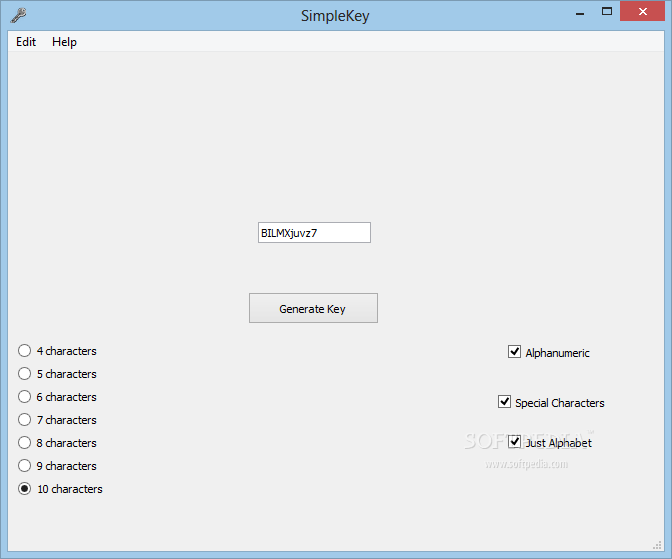Click the SimpleKey wrench icon in title bar
The image size is (672, 559).
[x=19, y=15]
